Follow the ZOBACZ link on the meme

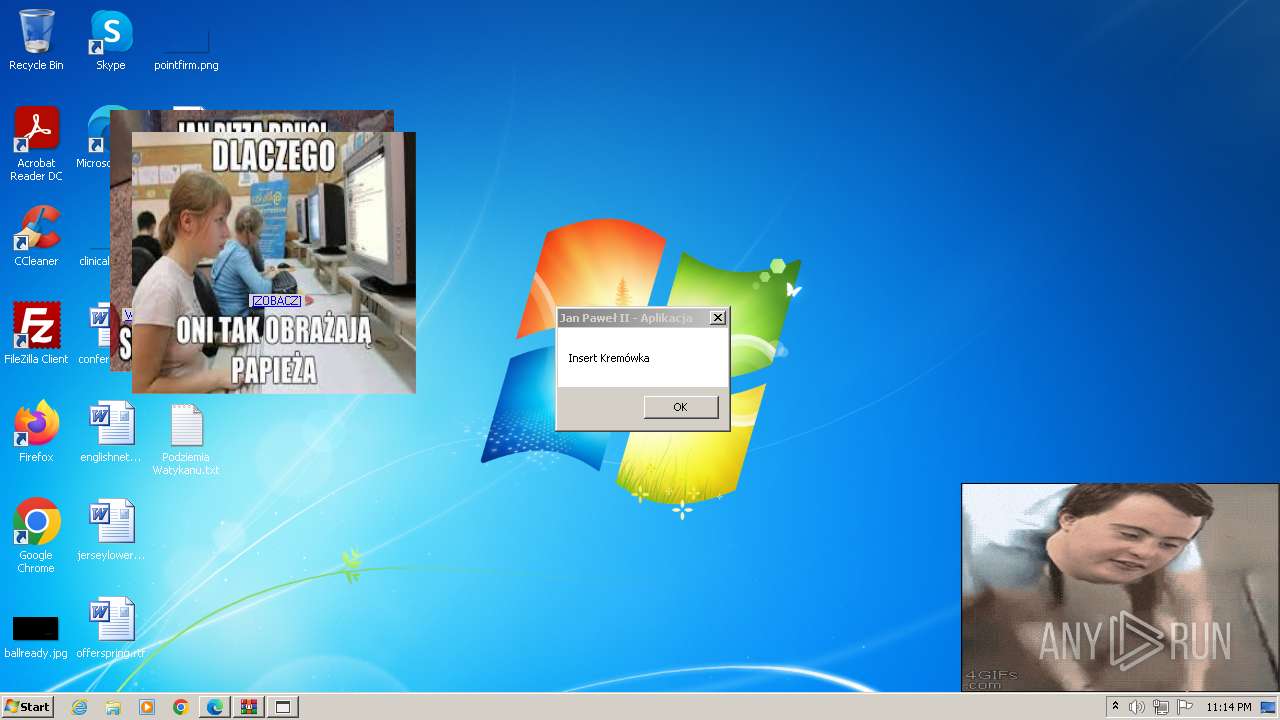(x=276, y=301)
